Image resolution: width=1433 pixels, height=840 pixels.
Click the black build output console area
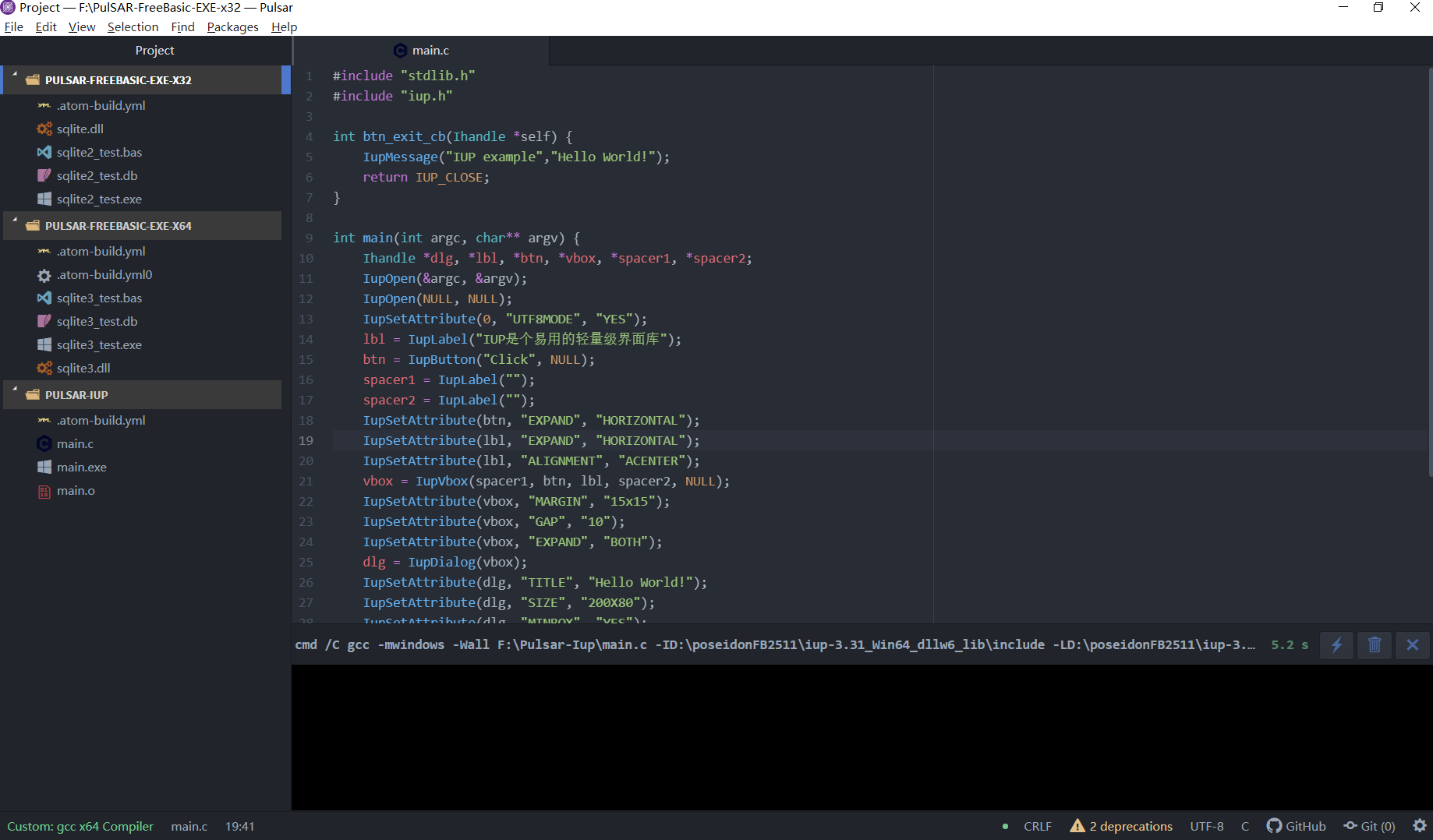pyautogui.click(x=862, y=736)
